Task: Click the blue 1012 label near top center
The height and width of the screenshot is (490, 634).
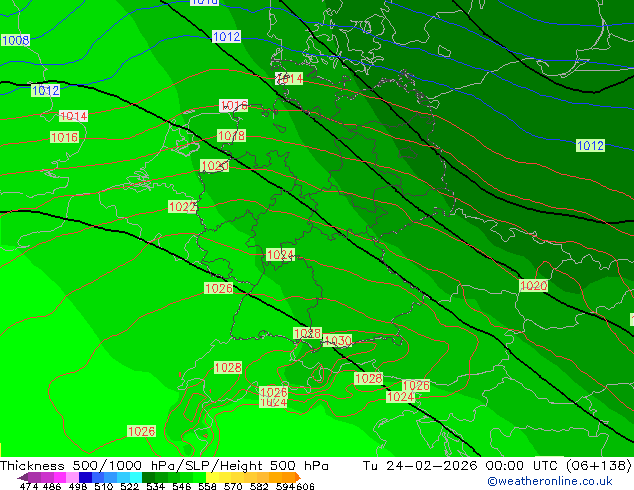Action: click(226, 37)
